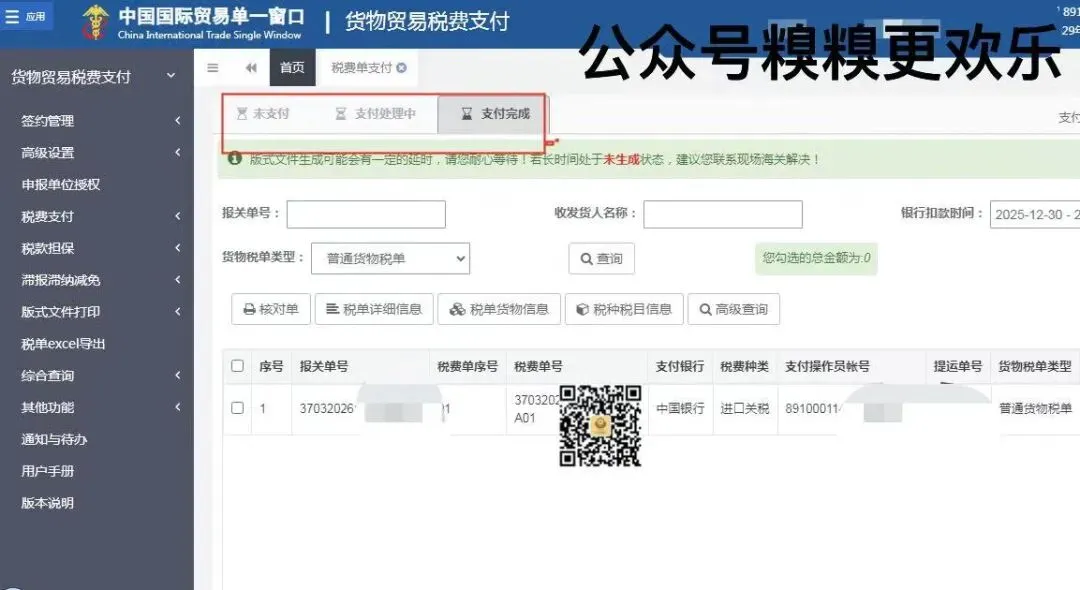The width and height of the screenshot is (1080, 590).
Task: Focus the 报关单号 input field
Action: (x=366, y=214)
